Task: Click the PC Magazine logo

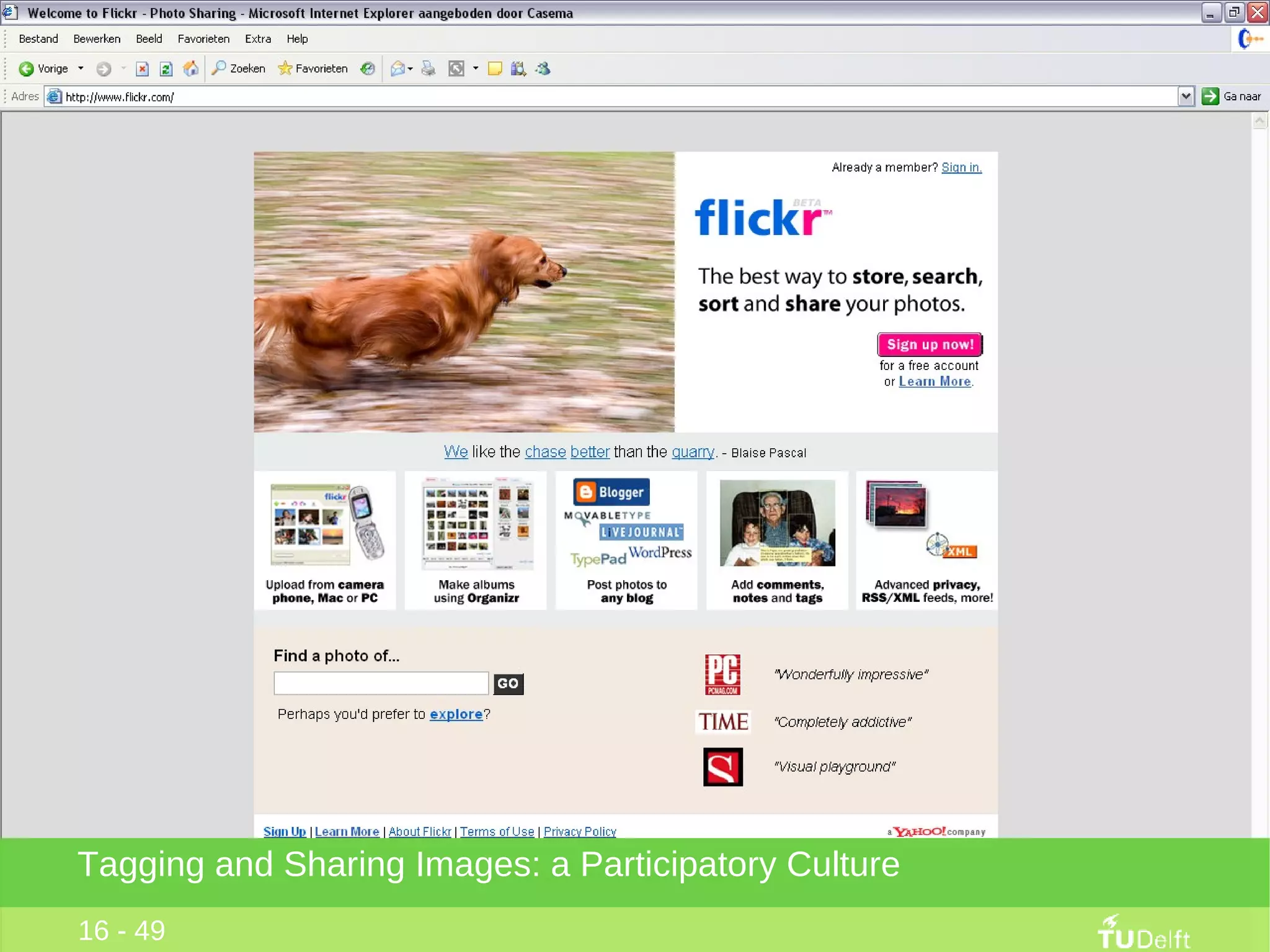Action: [x=722, y=674]
